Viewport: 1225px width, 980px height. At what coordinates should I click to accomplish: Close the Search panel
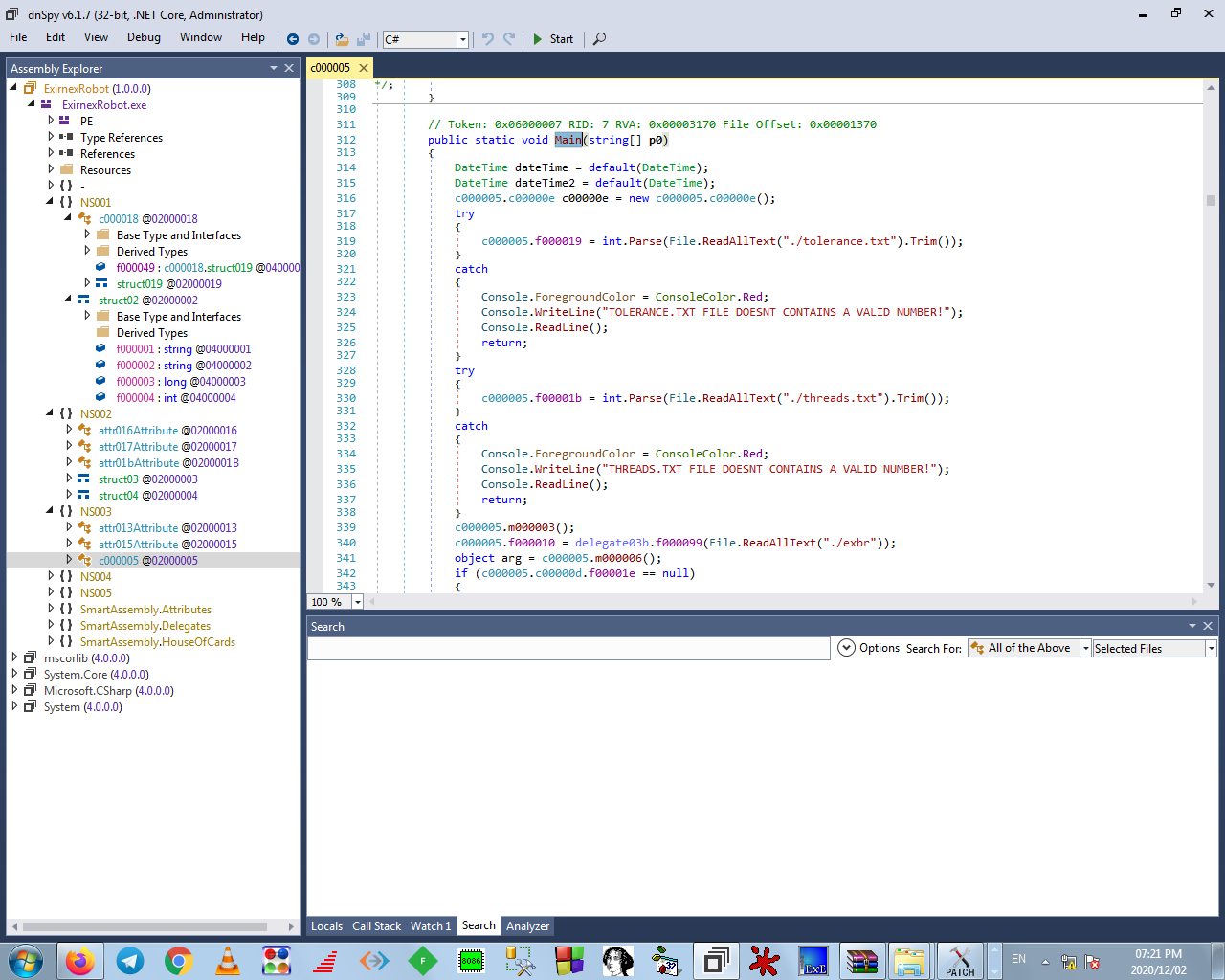point(1208,626)
